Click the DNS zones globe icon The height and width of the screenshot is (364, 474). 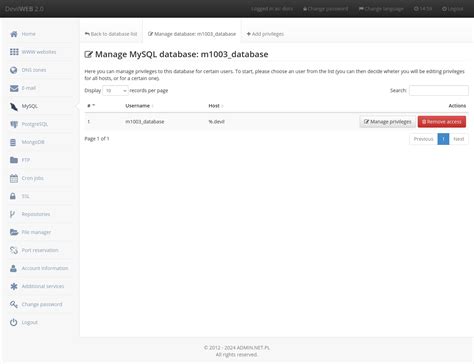pos(14,70)
